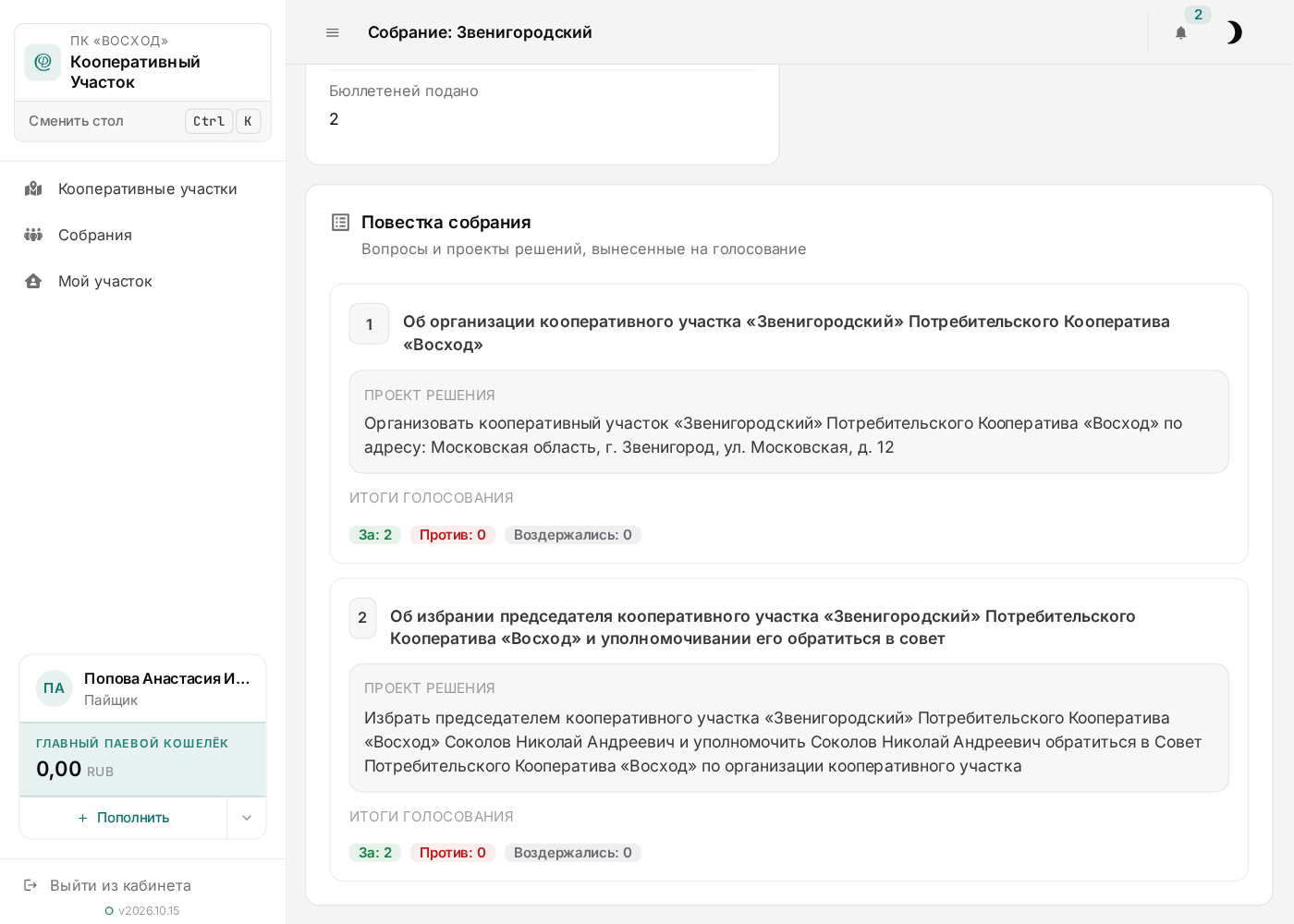Image resolution: width=1294 pixels, height=924 pixels.
Task: Open the hamburger menu icon
Action: [x=333, y=32]
